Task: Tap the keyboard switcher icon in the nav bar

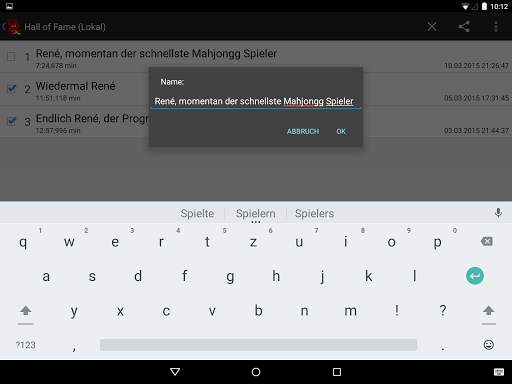Action: (499, 372)
